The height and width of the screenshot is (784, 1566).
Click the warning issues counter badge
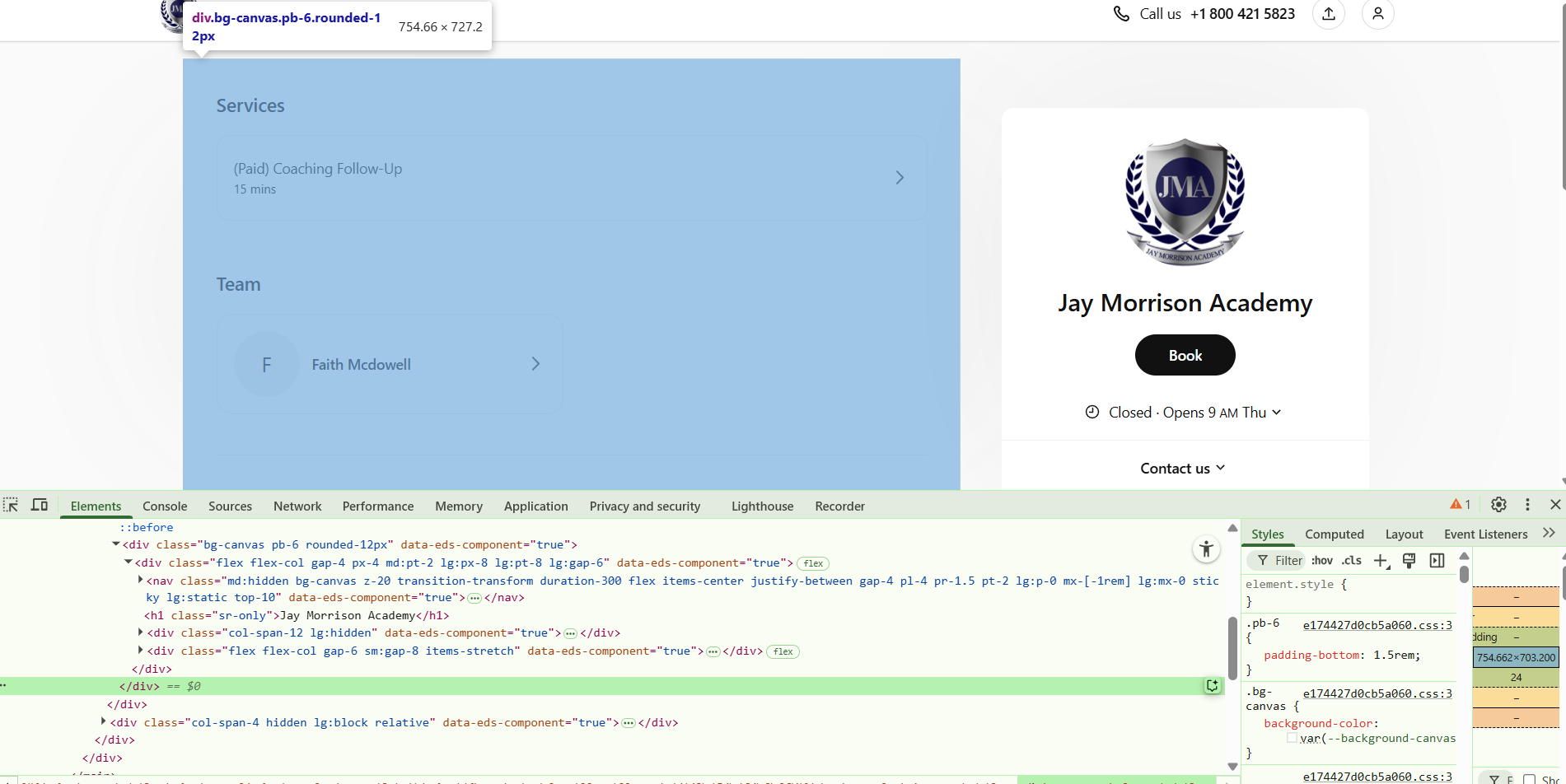pos(1461,505)
